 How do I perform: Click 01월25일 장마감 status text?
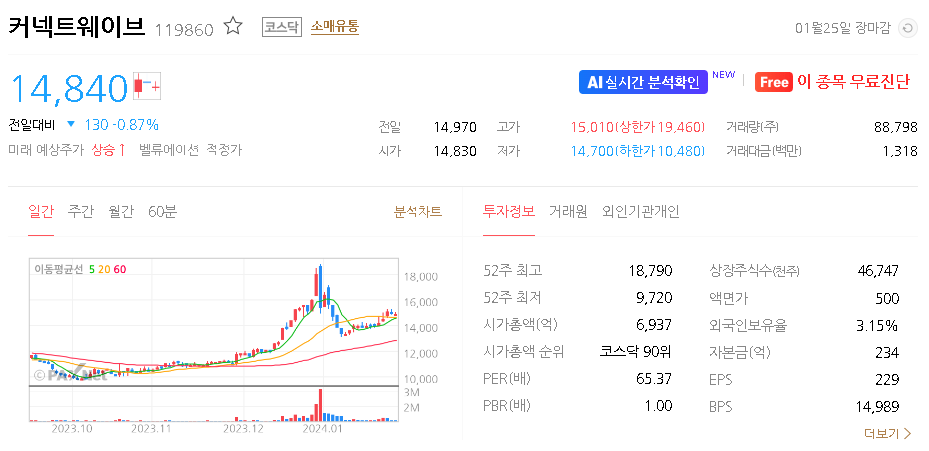click(x=842, y=28)
